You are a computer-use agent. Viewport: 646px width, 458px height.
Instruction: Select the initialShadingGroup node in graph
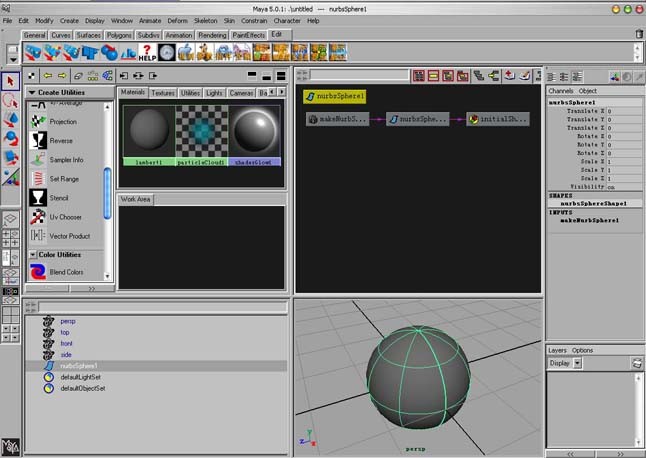click(x=497, y=119)
